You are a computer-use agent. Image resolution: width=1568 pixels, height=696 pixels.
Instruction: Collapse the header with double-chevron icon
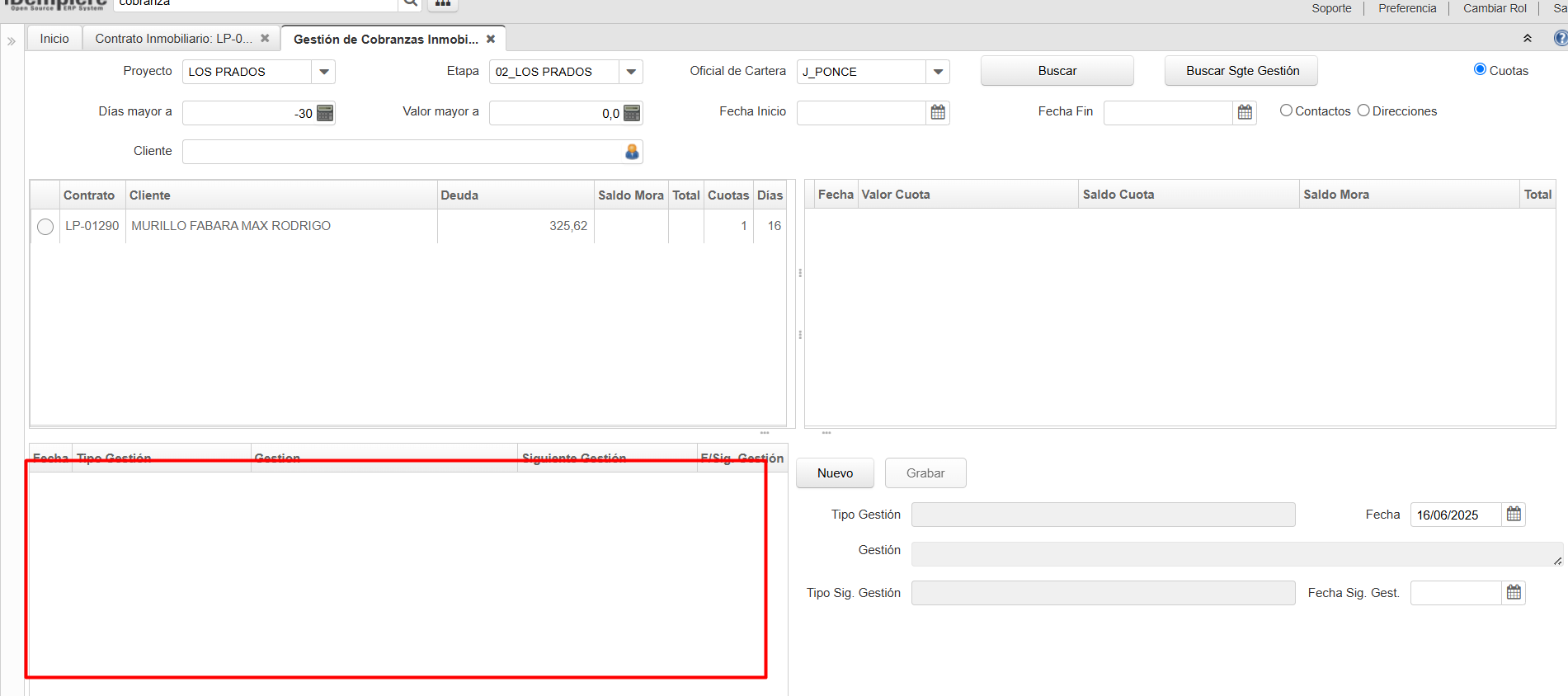coord(1527,39)
